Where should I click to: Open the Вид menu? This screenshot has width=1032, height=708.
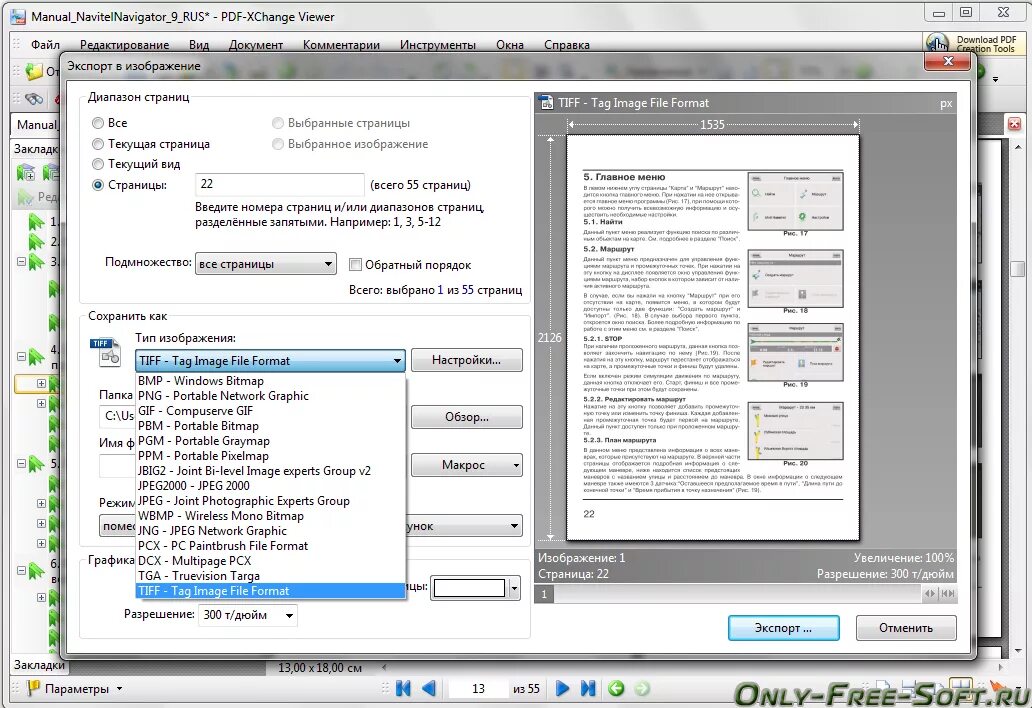click(x=199, y=45)
